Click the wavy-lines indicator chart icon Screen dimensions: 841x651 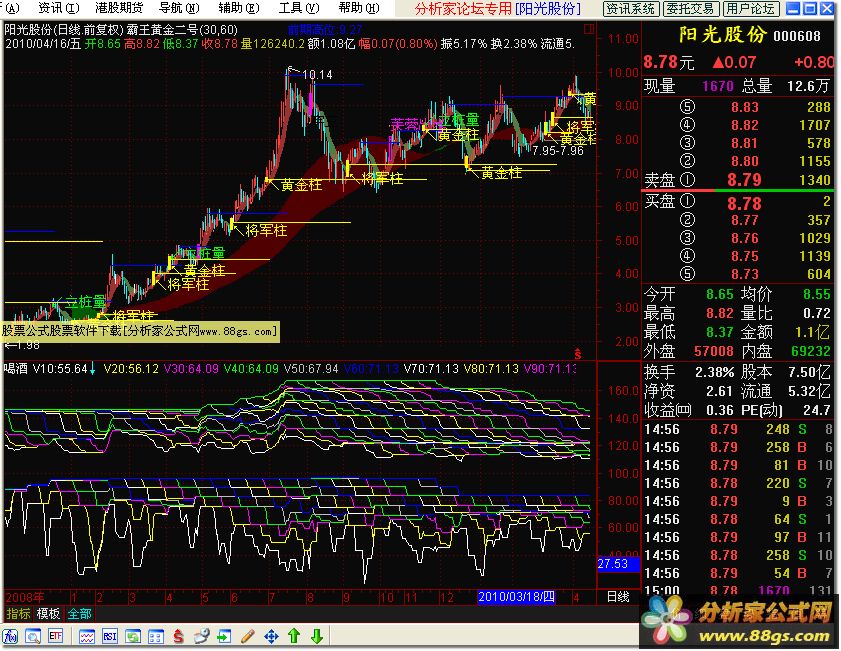point(87,637)
